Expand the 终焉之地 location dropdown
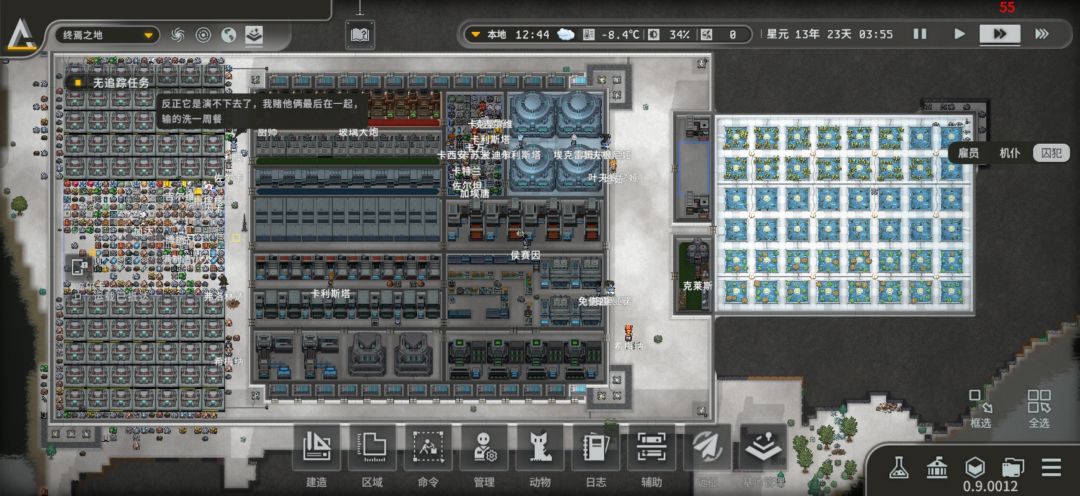 click(x=107, y=34)
